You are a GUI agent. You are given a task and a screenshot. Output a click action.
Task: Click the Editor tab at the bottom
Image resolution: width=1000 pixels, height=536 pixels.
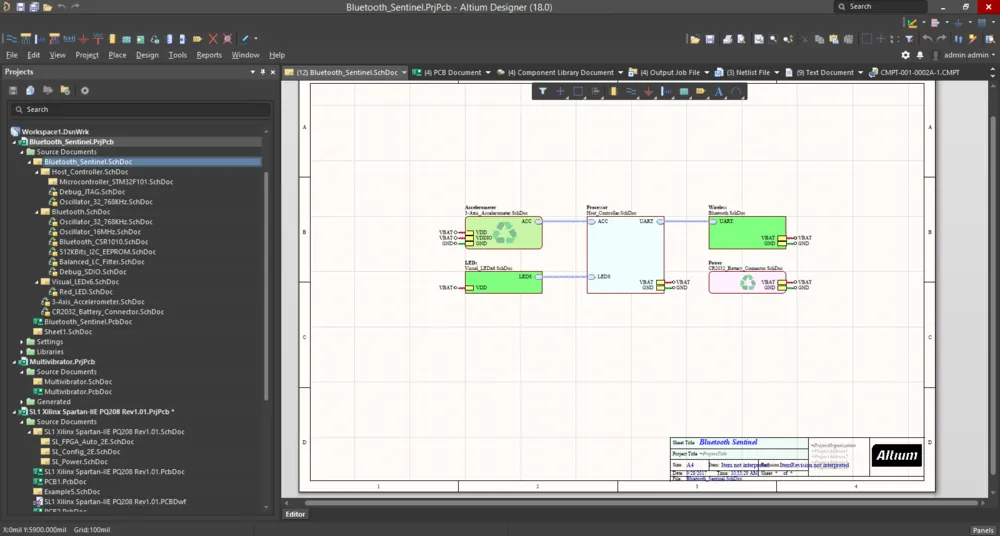coord(295,514)
